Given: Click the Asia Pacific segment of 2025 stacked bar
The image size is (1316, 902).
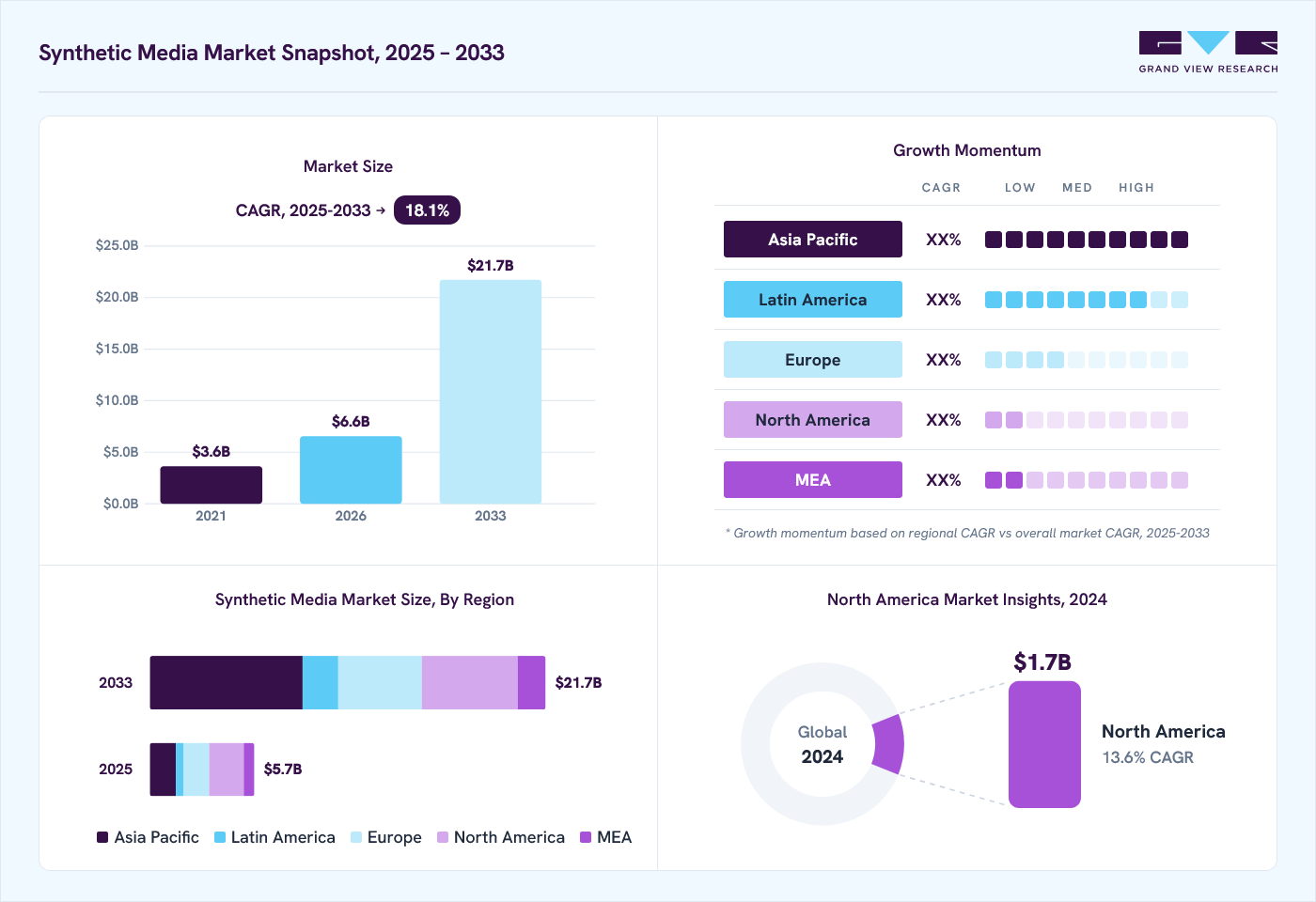Looking at the screenshot, I should click(163, 770).
